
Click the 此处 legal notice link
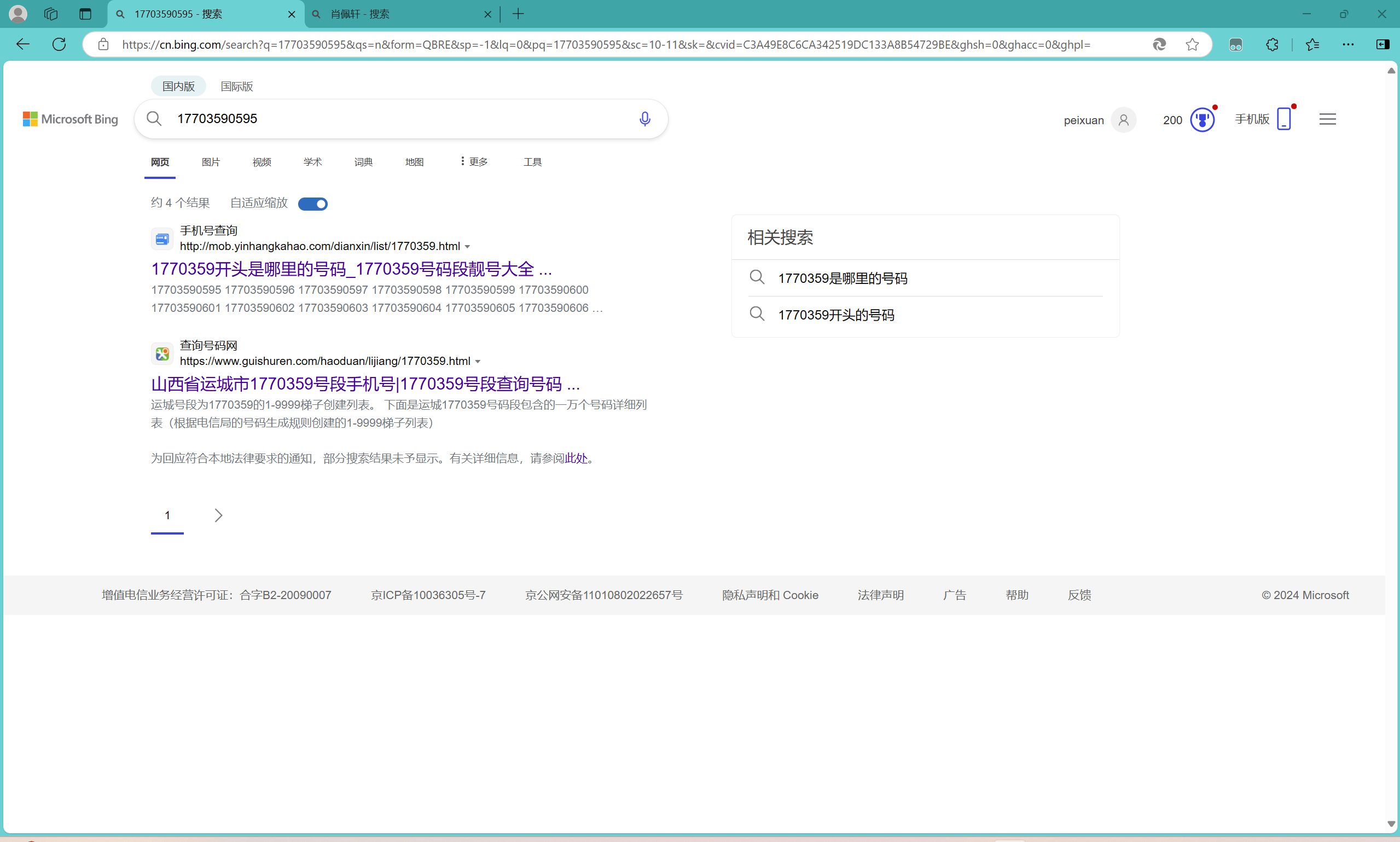point(576,458)
